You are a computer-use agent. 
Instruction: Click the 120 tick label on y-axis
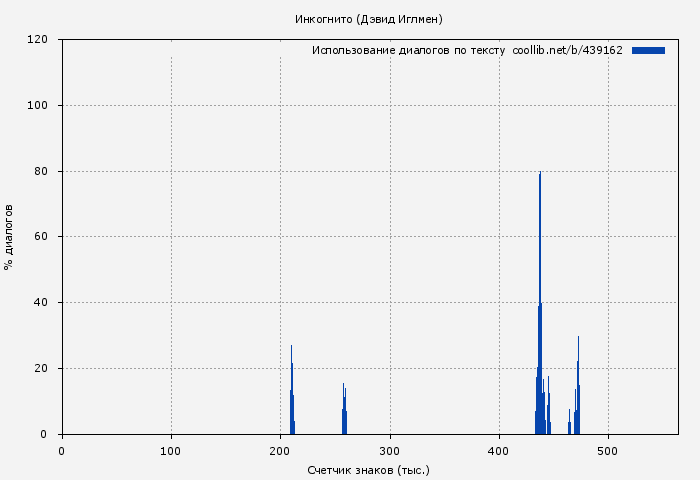(x=39, y=40)
